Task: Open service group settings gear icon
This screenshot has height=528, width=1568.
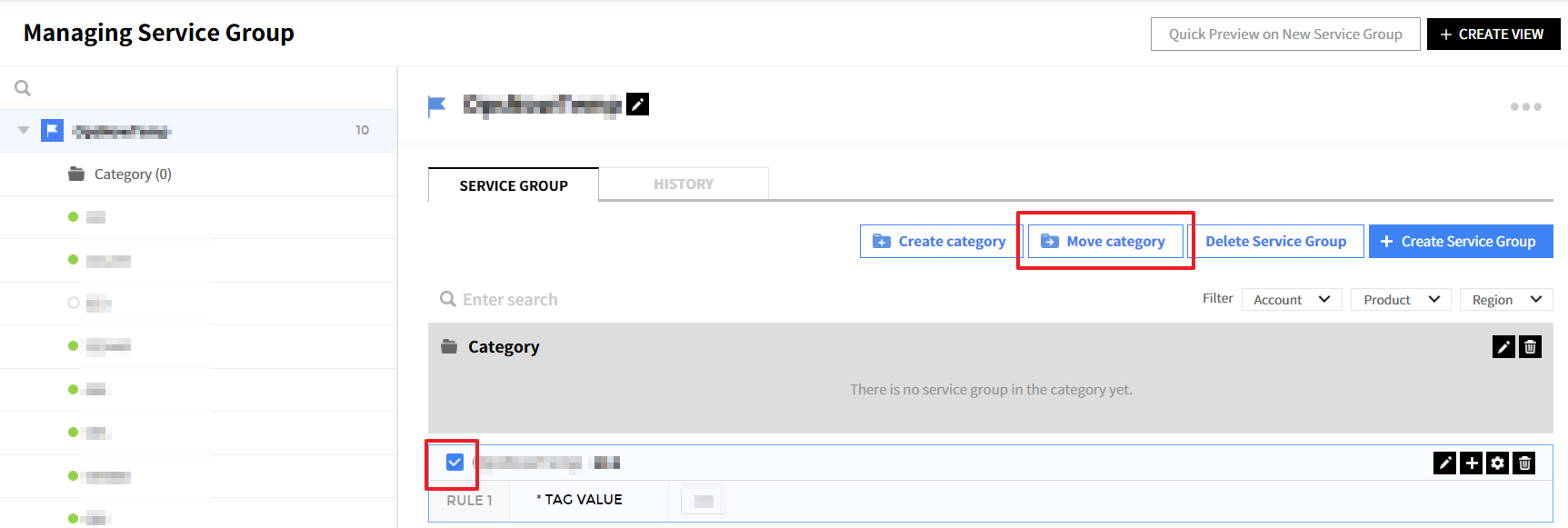Action: click(1497, 463)
